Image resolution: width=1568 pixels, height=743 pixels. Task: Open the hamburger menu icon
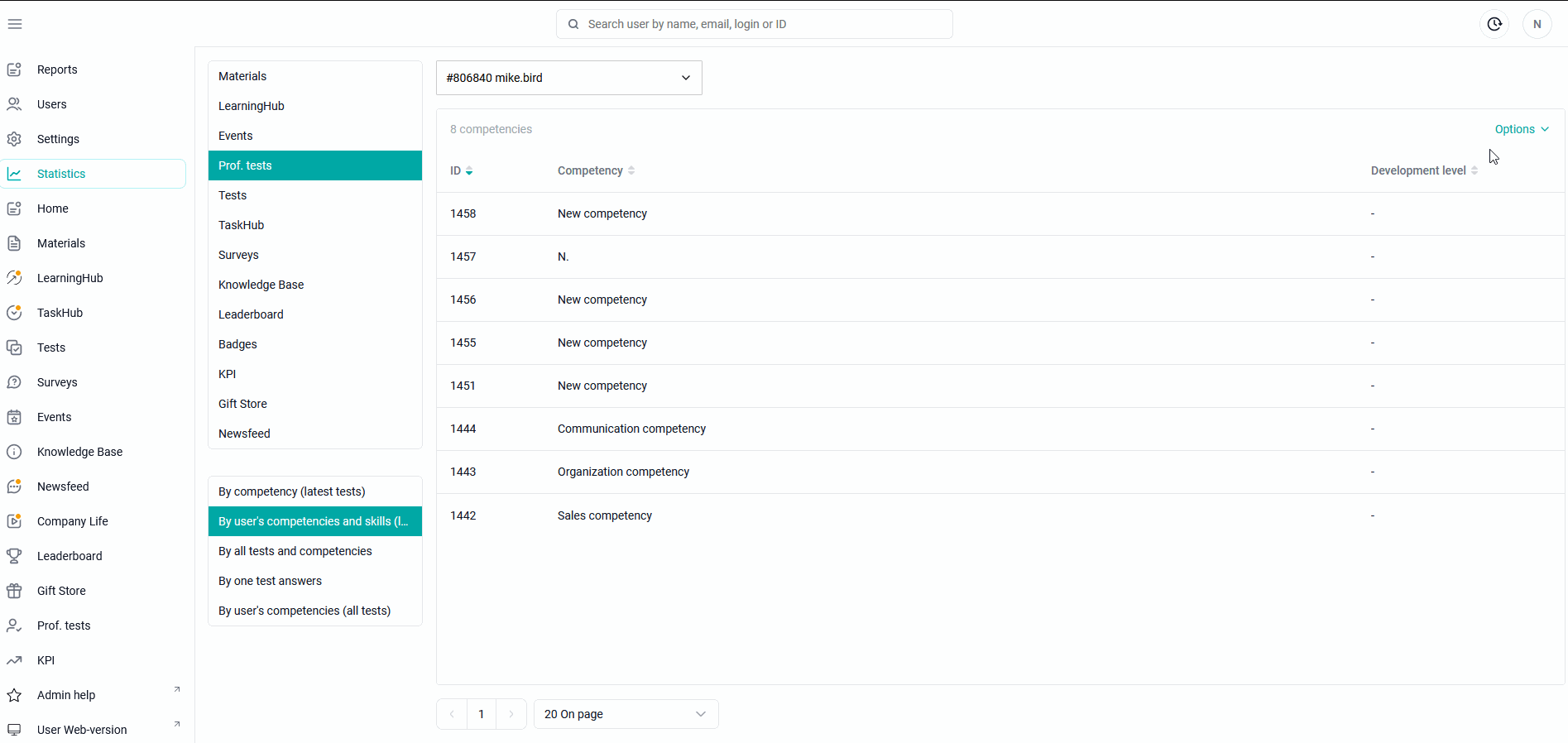[15, 24]
